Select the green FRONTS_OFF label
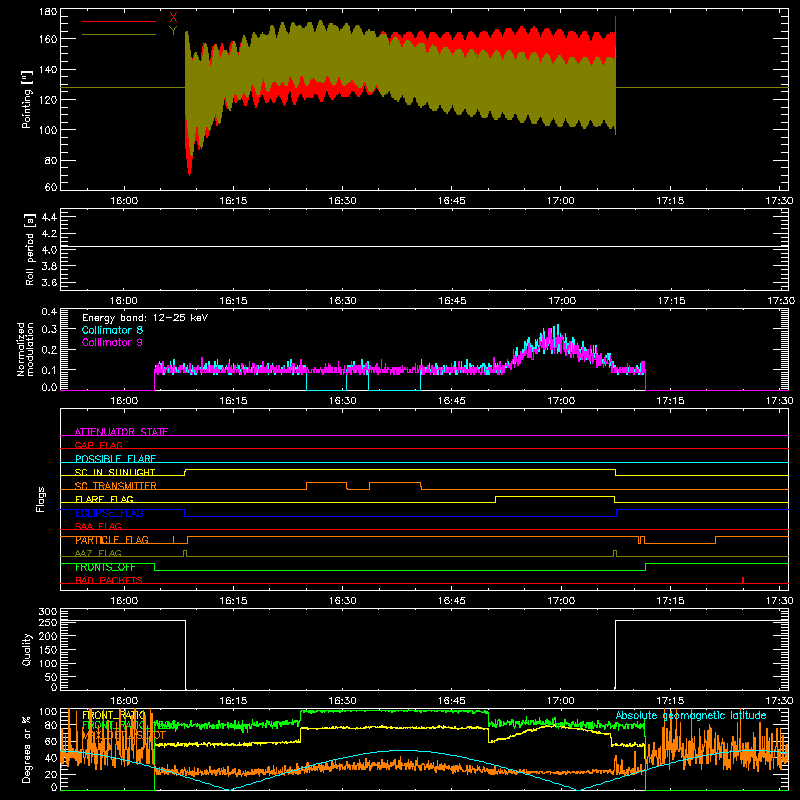 pyautogui.click(x=105, y=567)
